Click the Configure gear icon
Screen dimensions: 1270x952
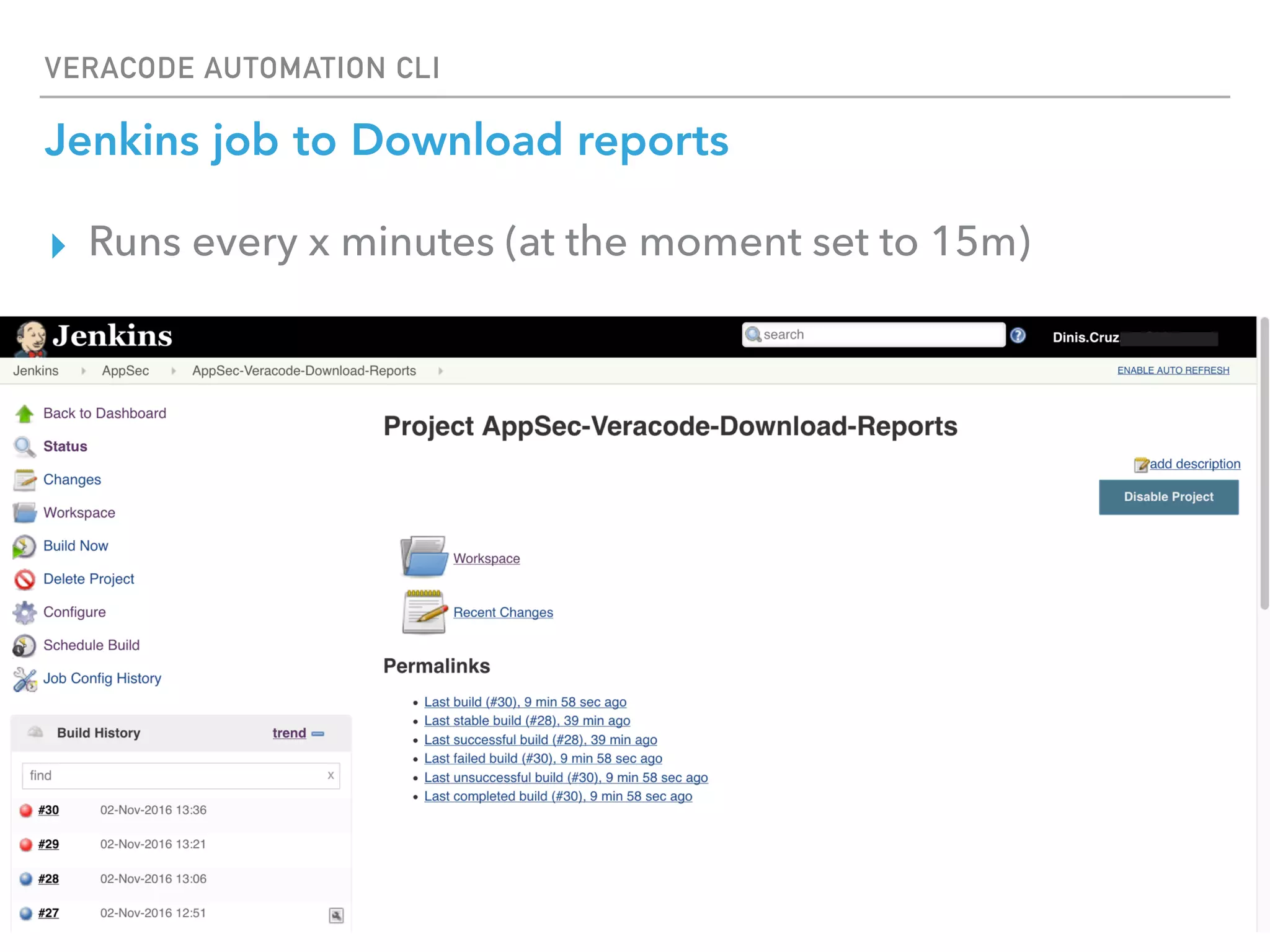(25, 612)
